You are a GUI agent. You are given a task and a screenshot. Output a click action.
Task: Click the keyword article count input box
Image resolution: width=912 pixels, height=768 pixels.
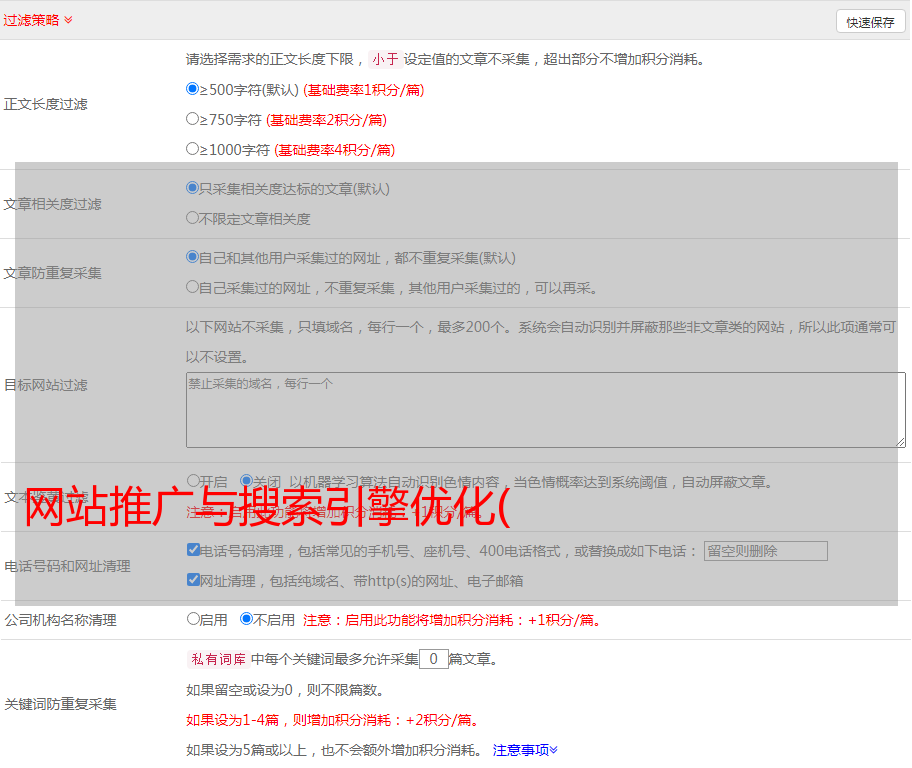433,659
